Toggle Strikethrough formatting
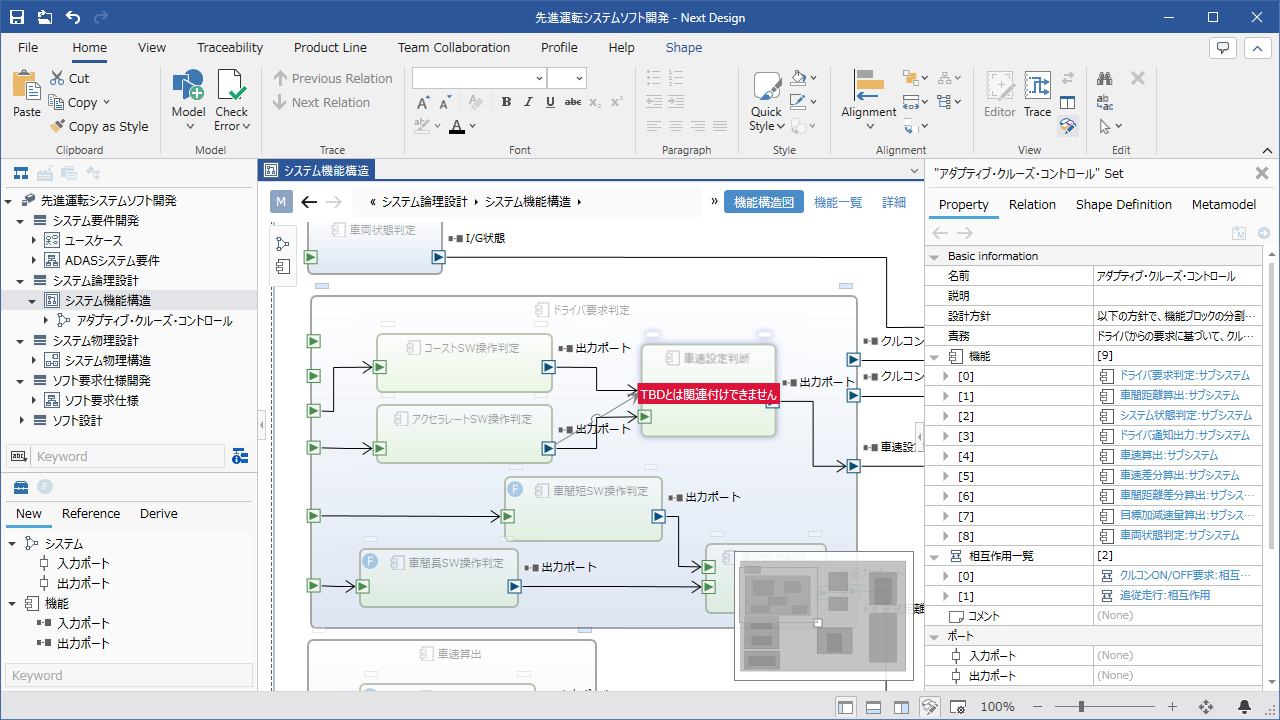The image size is (1280, 720). click(573, 102)
